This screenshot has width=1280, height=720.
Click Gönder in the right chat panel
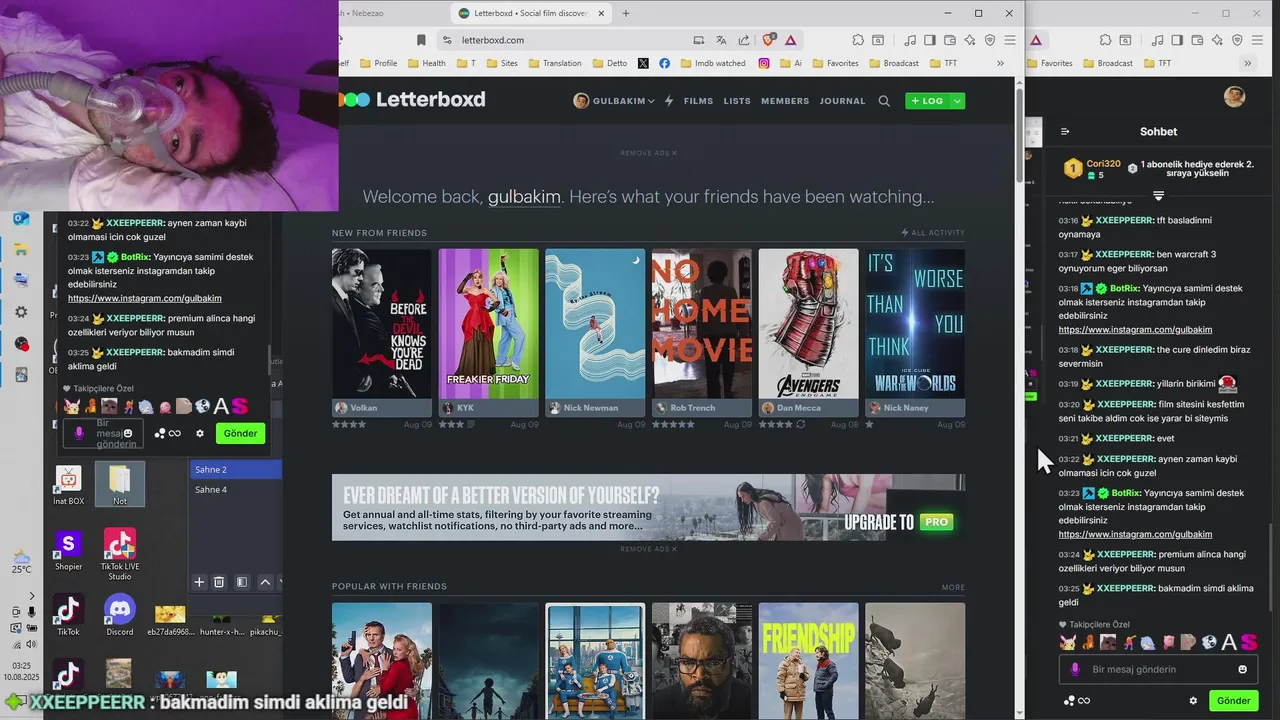tap(1234, 701)
